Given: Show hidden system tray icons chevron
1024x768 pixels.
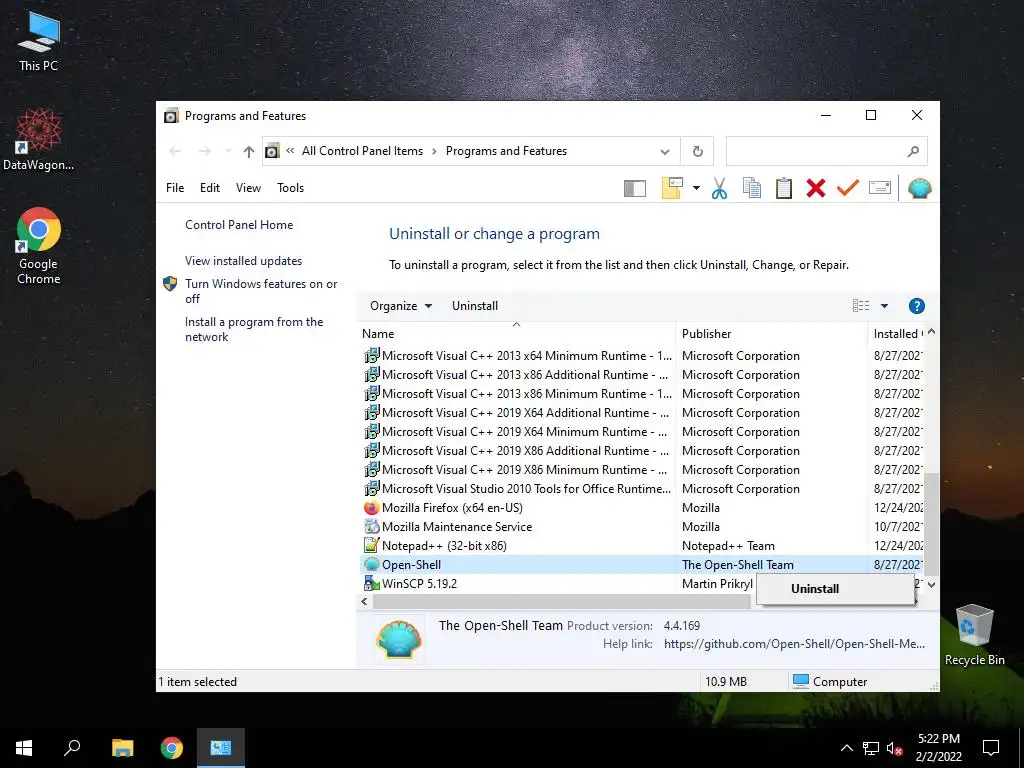Looking at the screenshot, I should 846,748.
